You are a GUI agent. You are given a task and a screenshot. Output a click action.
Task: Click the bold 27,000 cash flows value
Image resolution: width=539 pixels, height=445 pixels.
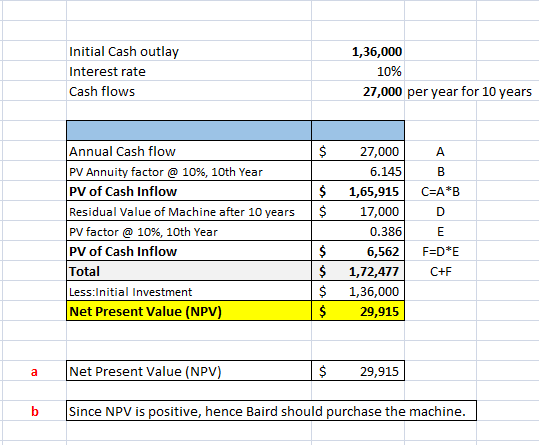click(382, 92)
